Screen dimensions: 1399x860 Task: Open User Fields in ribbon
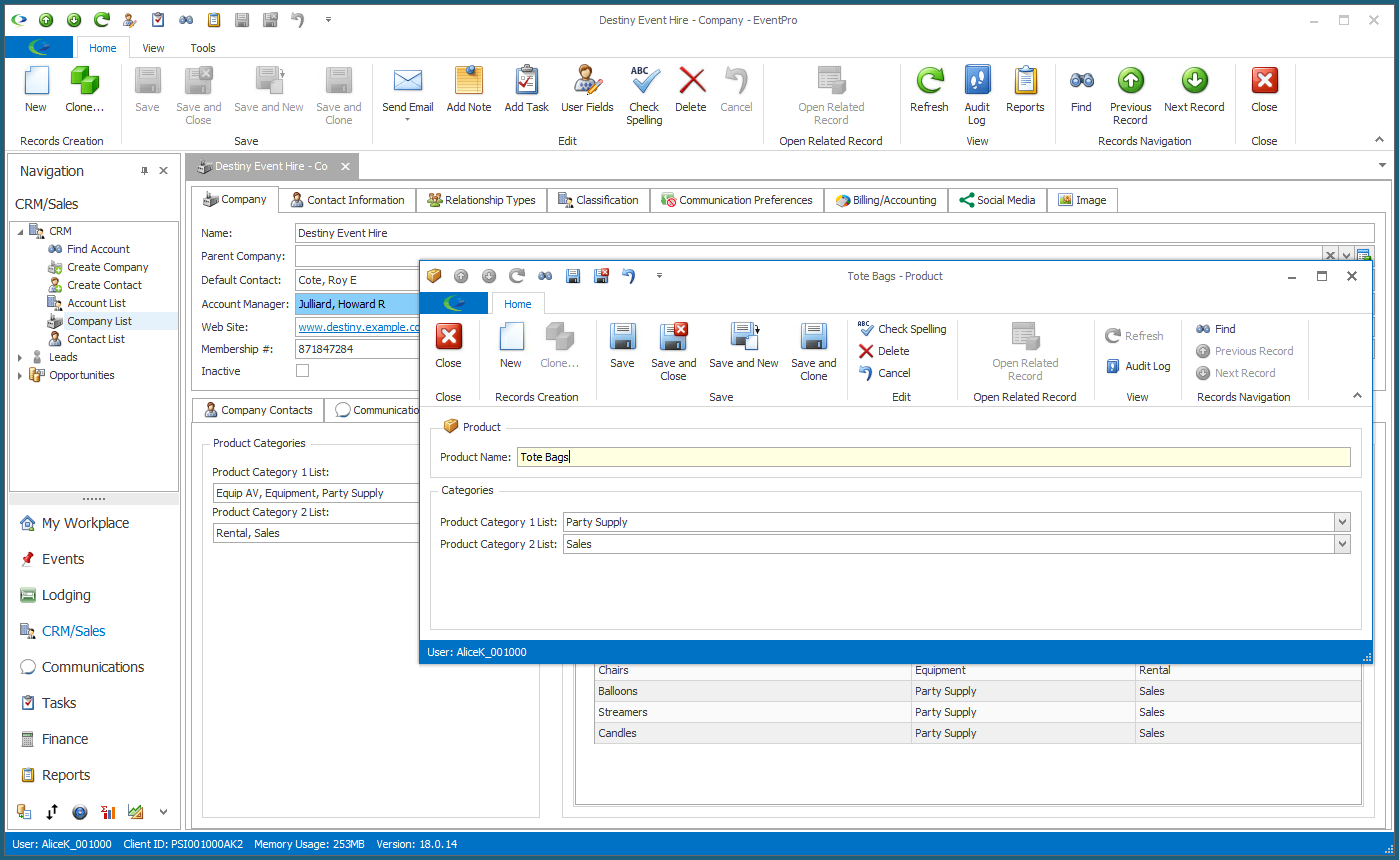coord(587,89)
